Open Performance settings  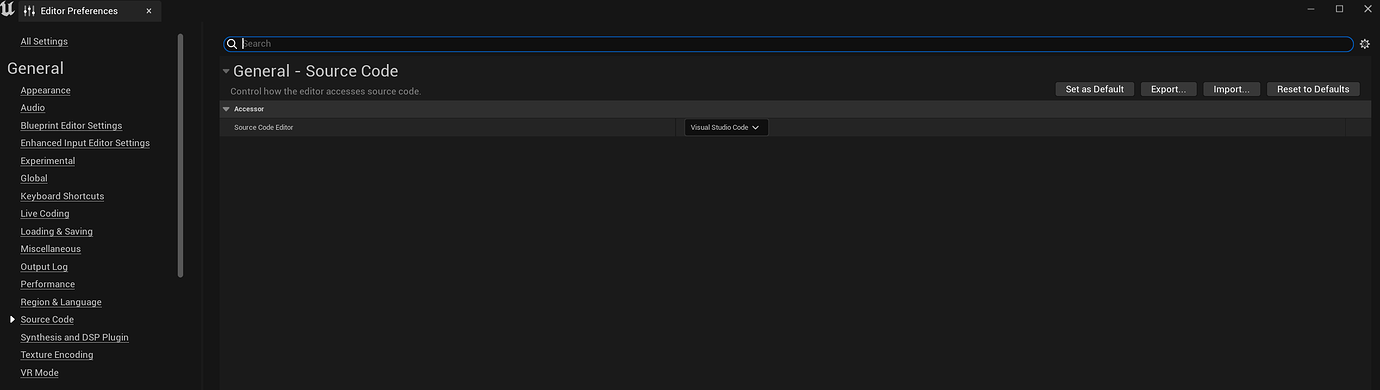pyautogui.click(x=47, y=285)
